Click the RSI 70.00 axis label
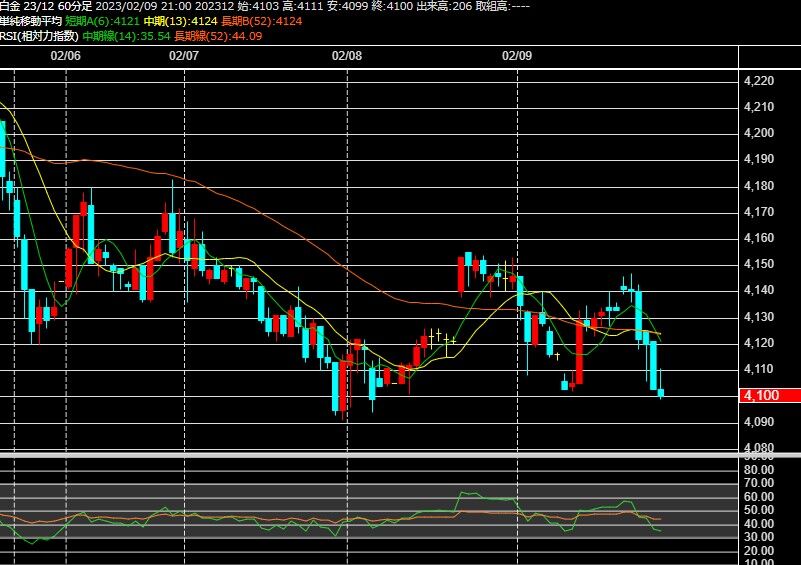This screenshot has height=565, width=801. click(759, 483)
